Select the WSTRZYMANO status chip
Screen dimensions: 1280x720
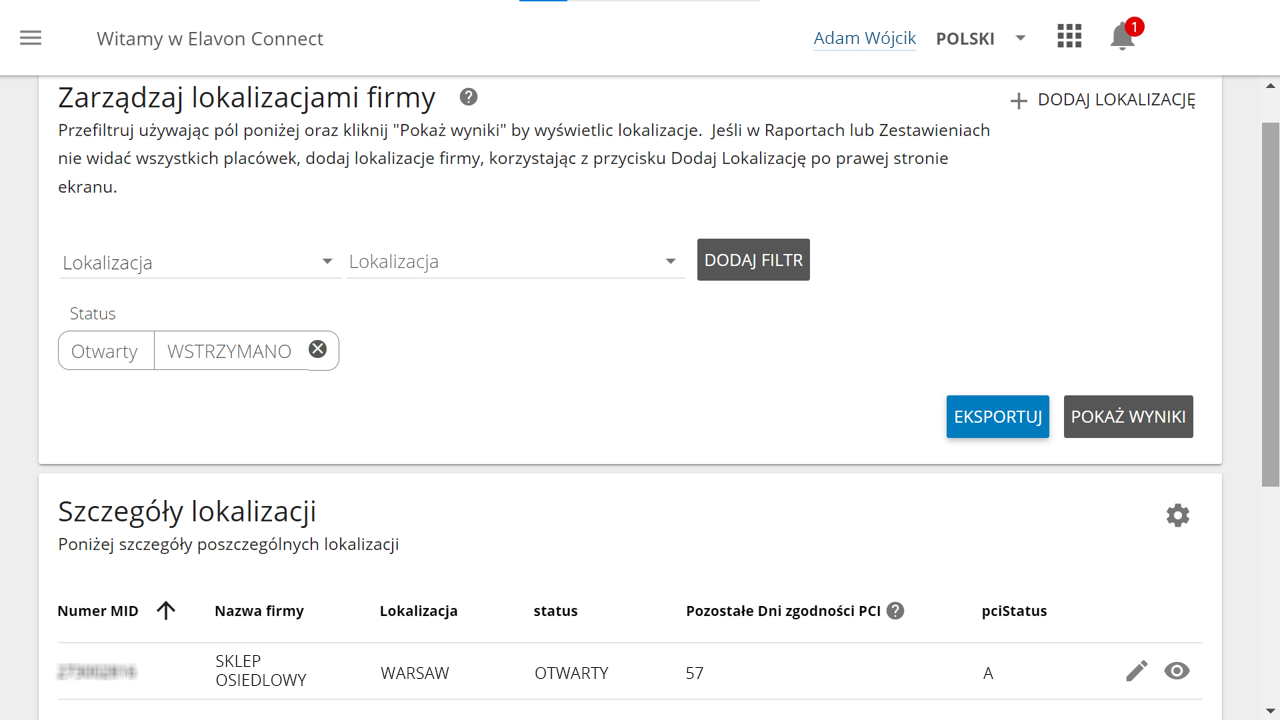point(229,351)
